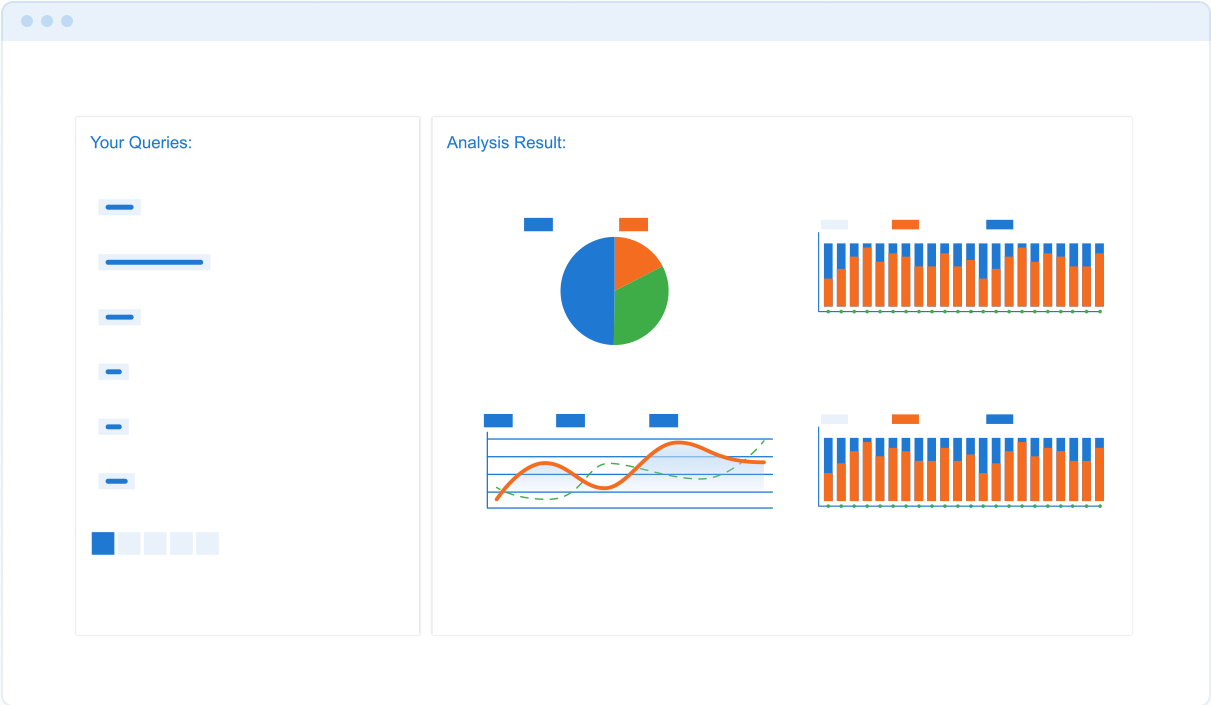Click the active blue pagination square
1211x705 pixels.
pyautogui.click(x=103, y=543)
